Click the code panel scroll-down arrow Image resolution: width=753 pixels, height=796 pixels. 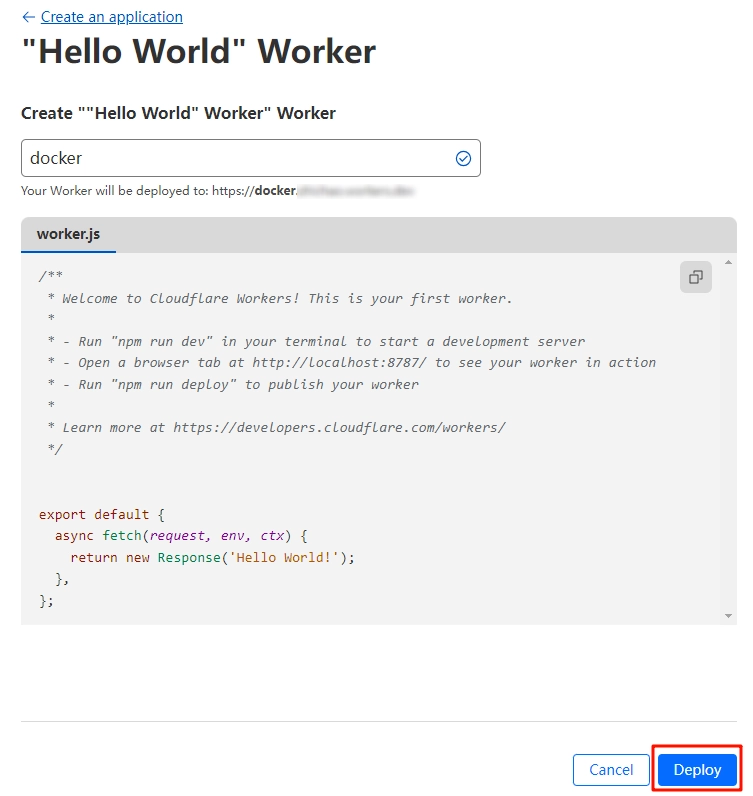(x=729, y=616)
